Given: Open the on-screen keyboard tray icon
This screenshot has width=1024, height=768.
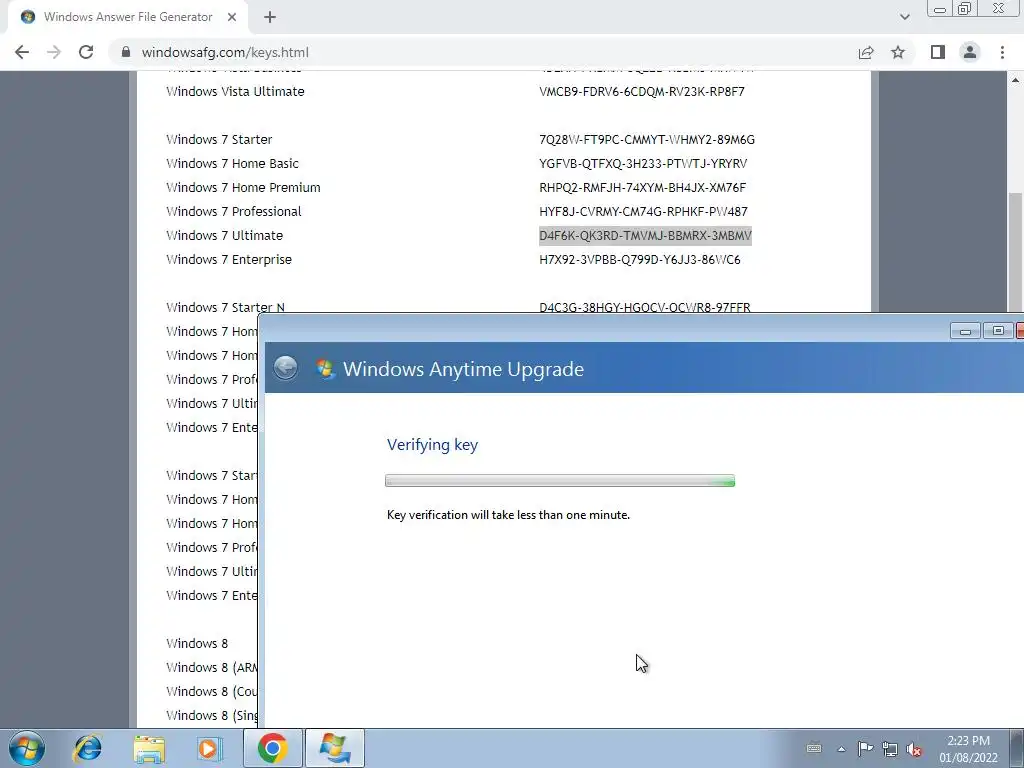Looking at the screenshot, I should [x=814, y=748].
